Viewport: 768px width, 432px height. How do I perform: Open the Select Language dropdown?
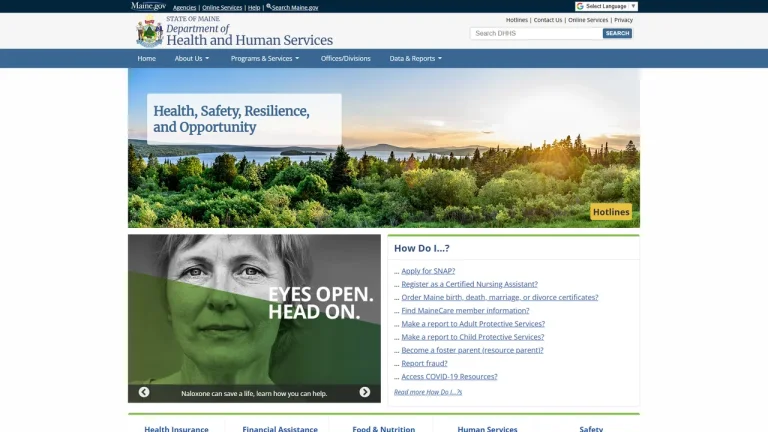coord(606,6)
